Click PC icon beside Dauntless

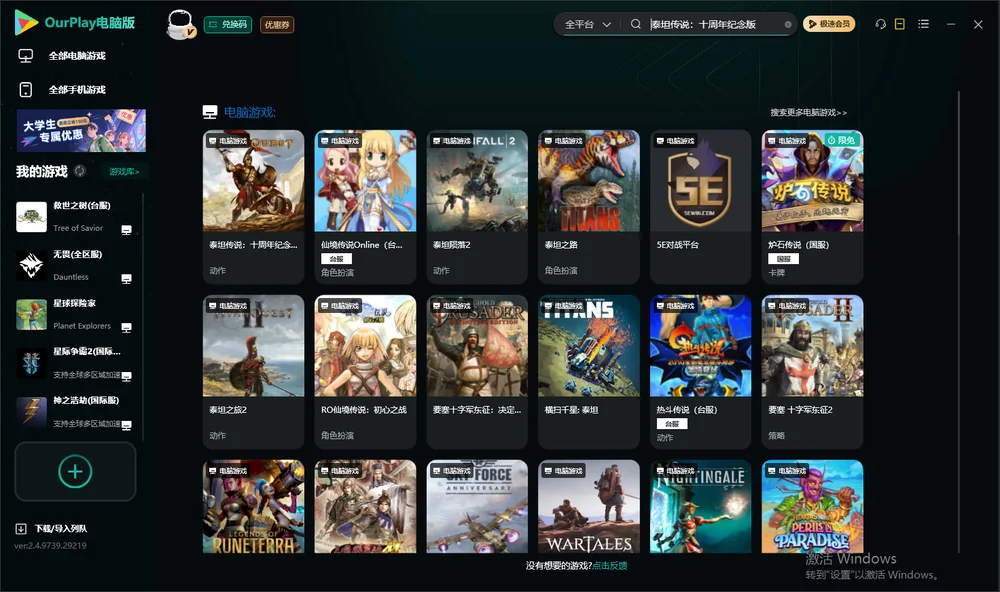126,279
